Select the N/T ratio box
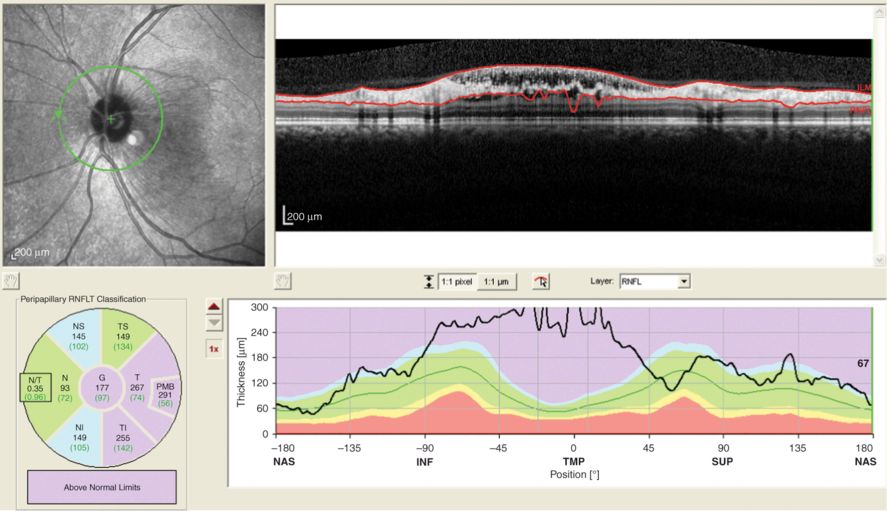 pos(36,386)
